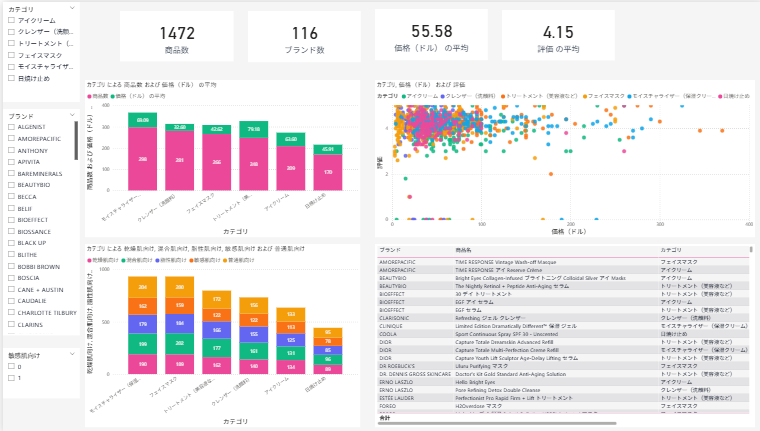Click the ブランド slicer vertical scrollbar
Viewport: 760px width, 431px height.
tap(76, 141)
